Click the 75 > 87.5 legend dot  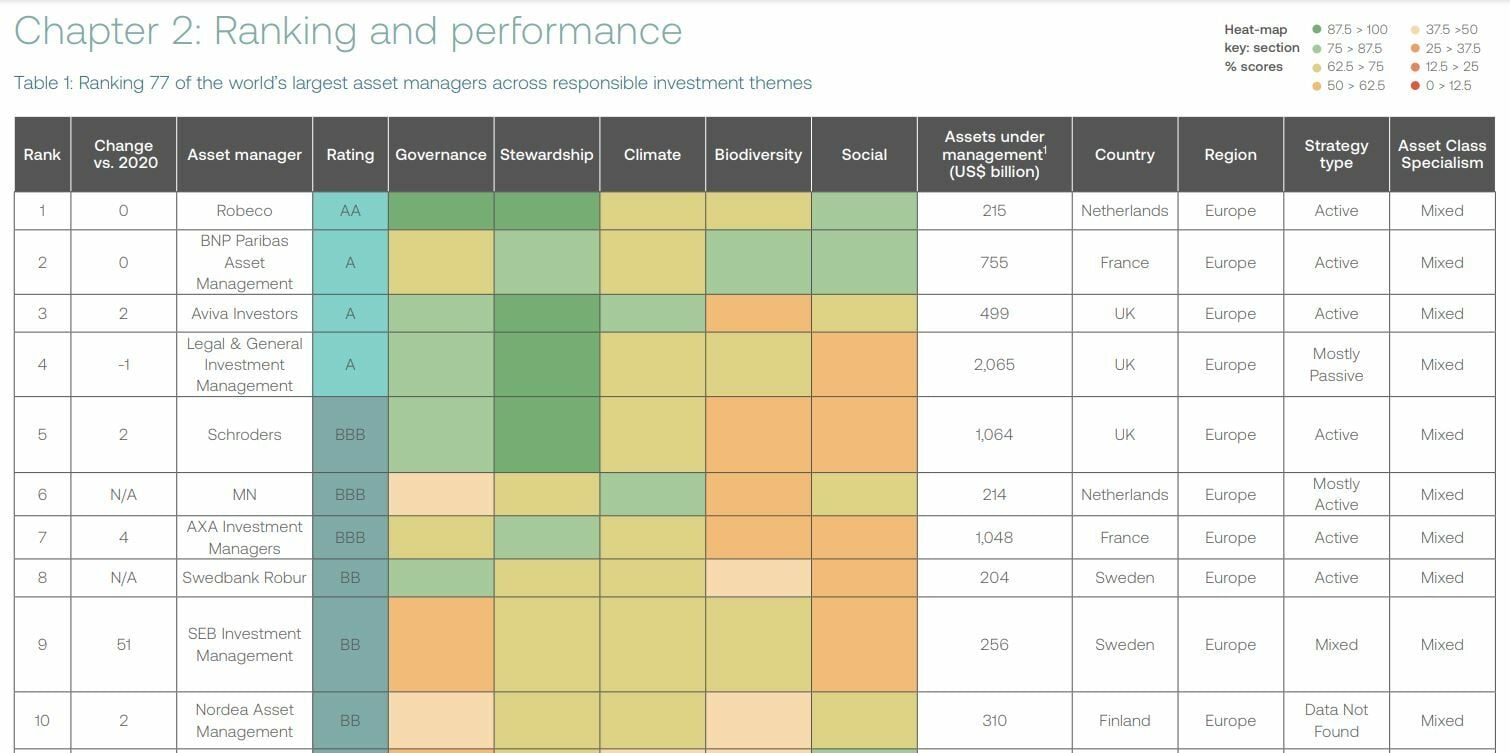click(x=1317, y=48)
